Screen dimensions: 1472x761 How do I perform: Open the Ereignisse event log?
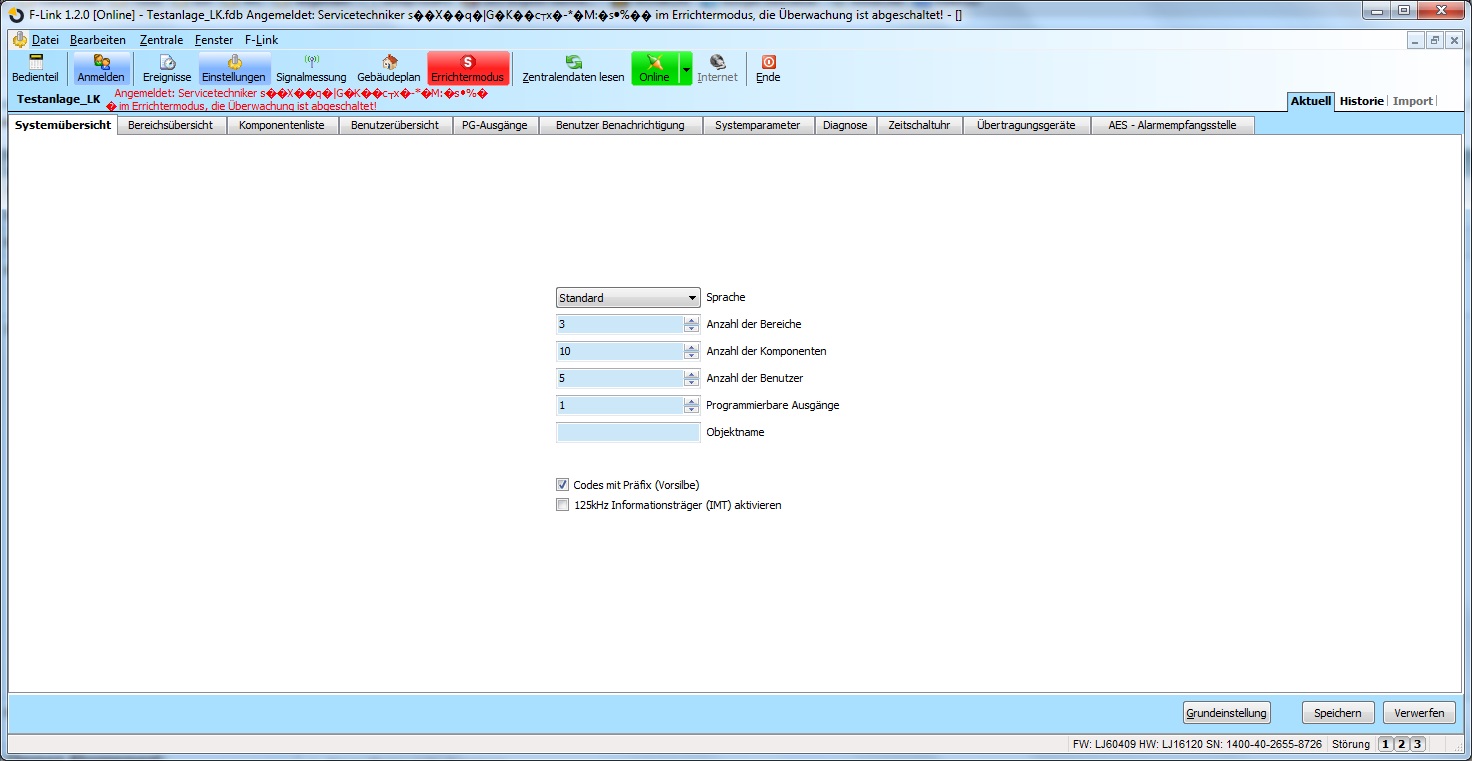(x=167, y=68)
